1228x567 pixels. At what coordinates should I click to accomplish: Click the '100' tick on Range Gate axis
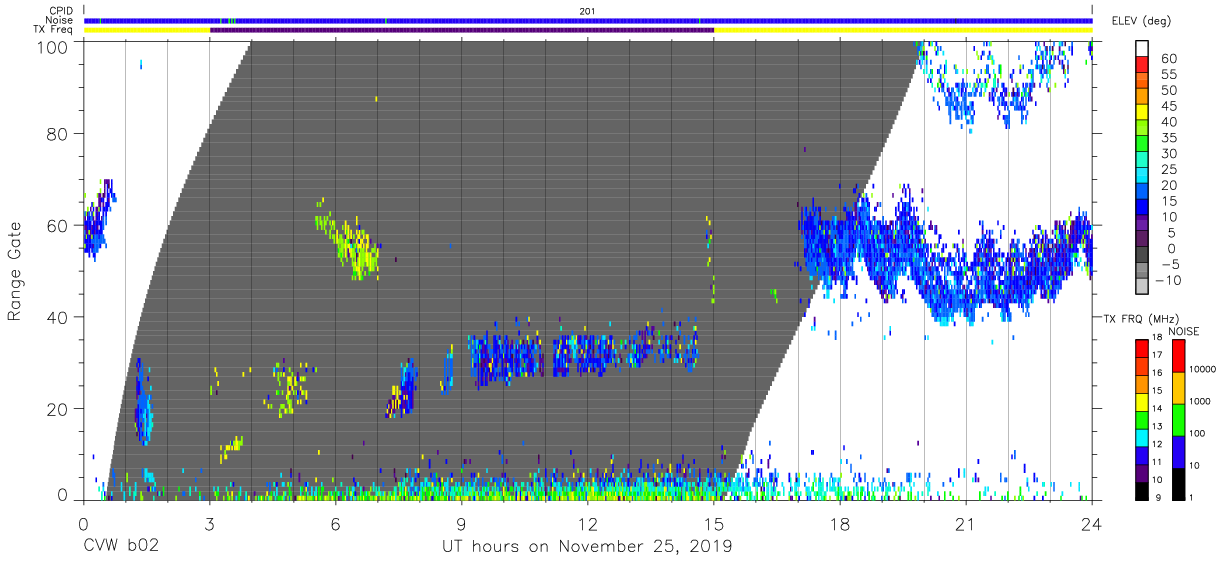coord(53,46)
